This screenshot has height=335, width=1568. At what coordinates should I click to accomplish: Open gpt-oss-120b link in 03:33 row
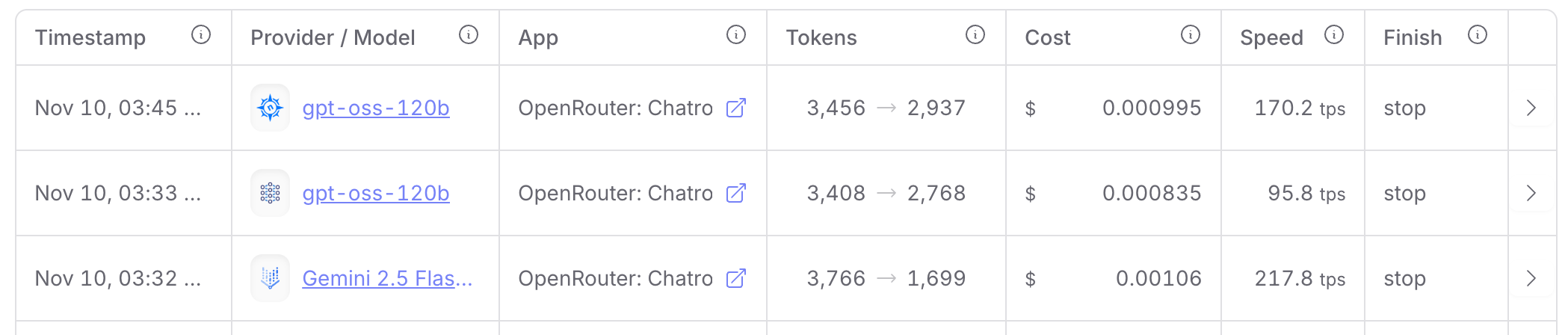tap(376, 194)
